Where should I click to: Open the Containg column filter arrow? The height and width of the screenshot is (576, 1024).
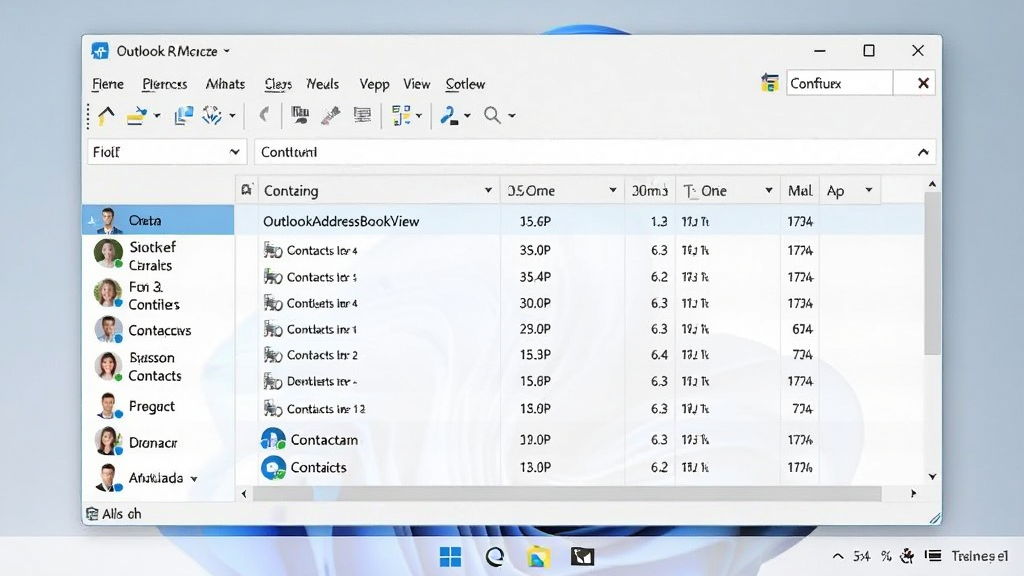(x=488, y=190)
